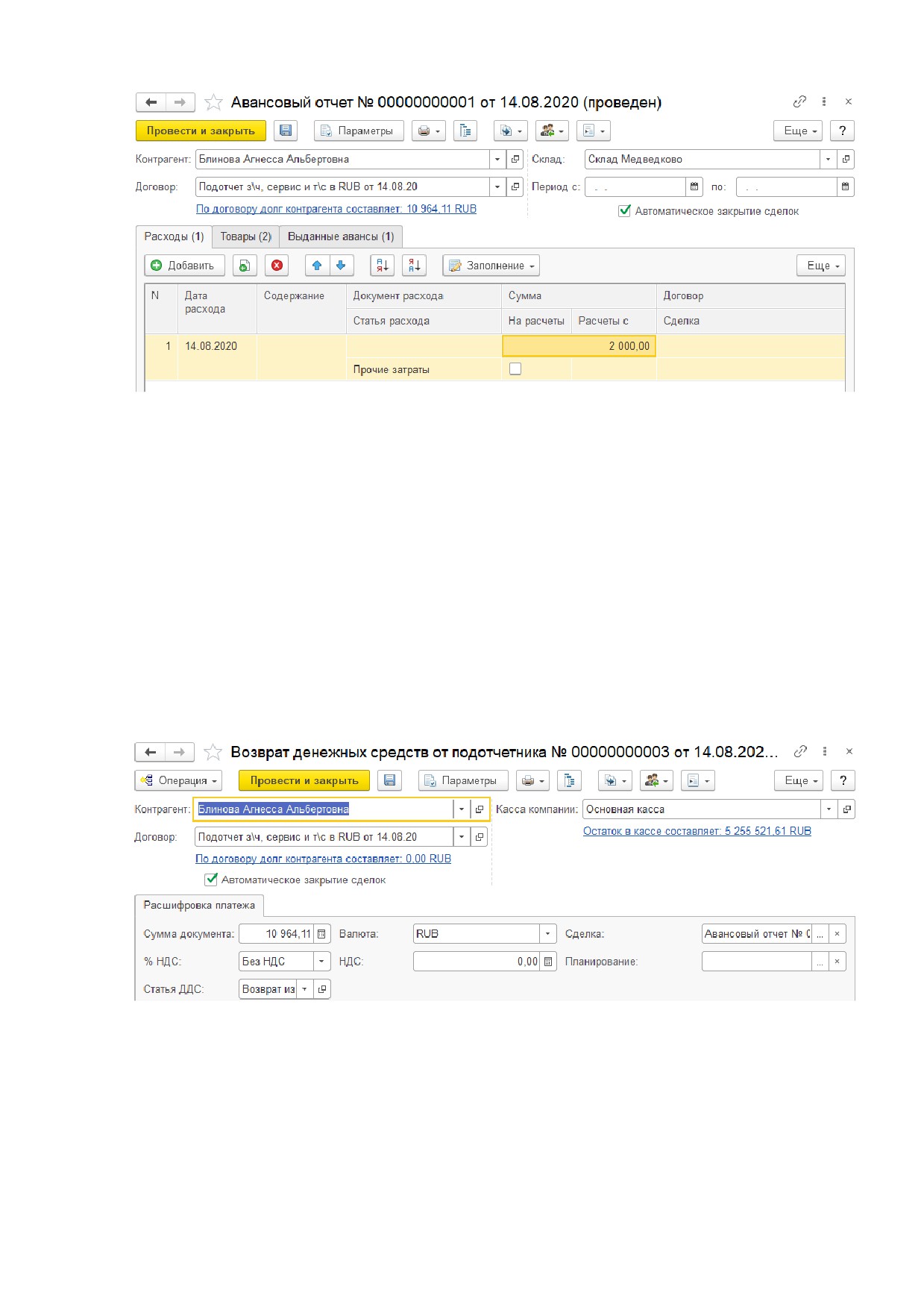Open print menu in Возврат денежных средств toolbar
Viewport: 924px width, 1307px height.
[532, 780]
